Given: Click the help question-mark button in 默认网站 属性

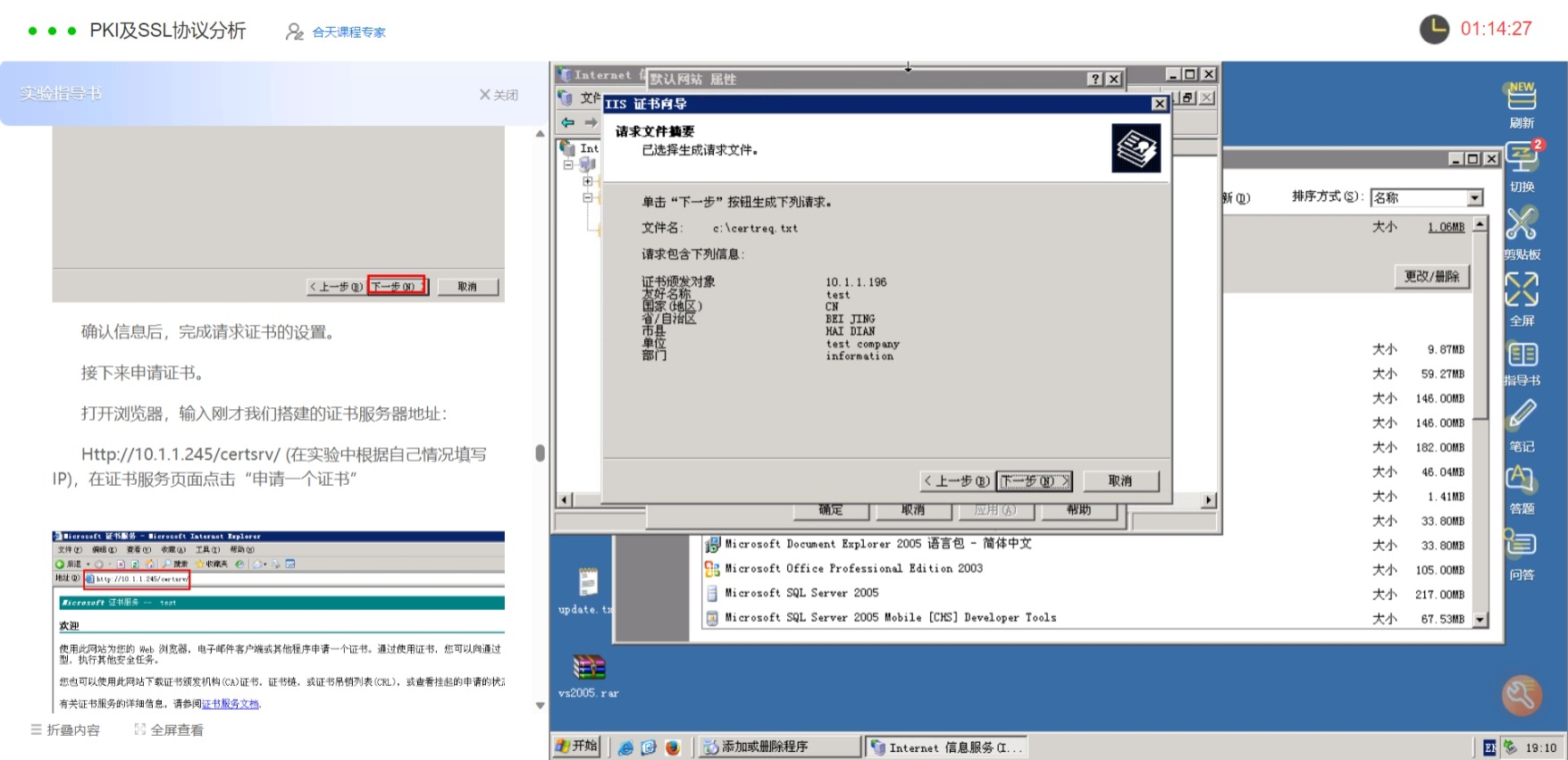Looking at the screenshot, I should [x=1095, y=79].
